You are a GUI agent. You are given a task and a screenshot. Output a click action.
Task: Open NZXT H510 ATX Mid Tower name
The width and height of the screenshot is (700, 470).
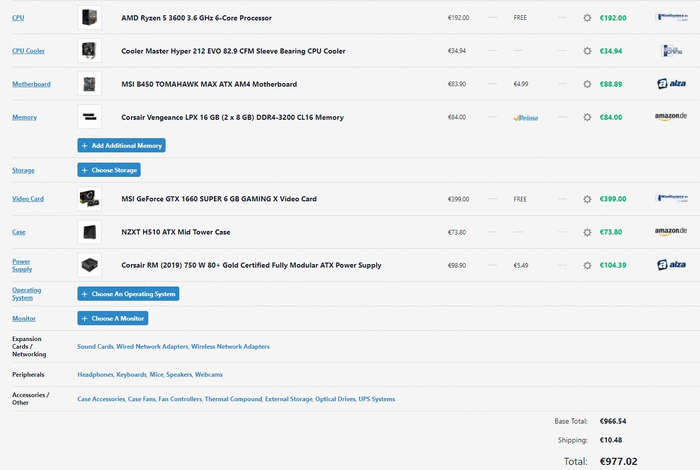[x=176, y=232]
